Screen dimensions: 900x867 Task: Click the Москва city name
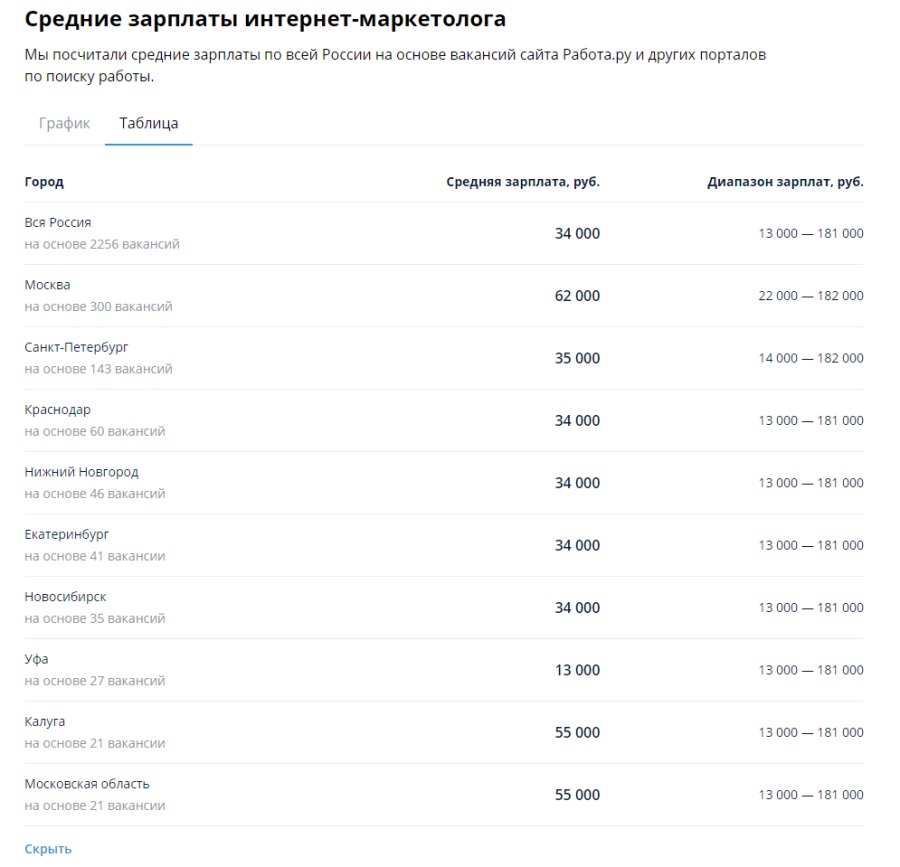47,285
